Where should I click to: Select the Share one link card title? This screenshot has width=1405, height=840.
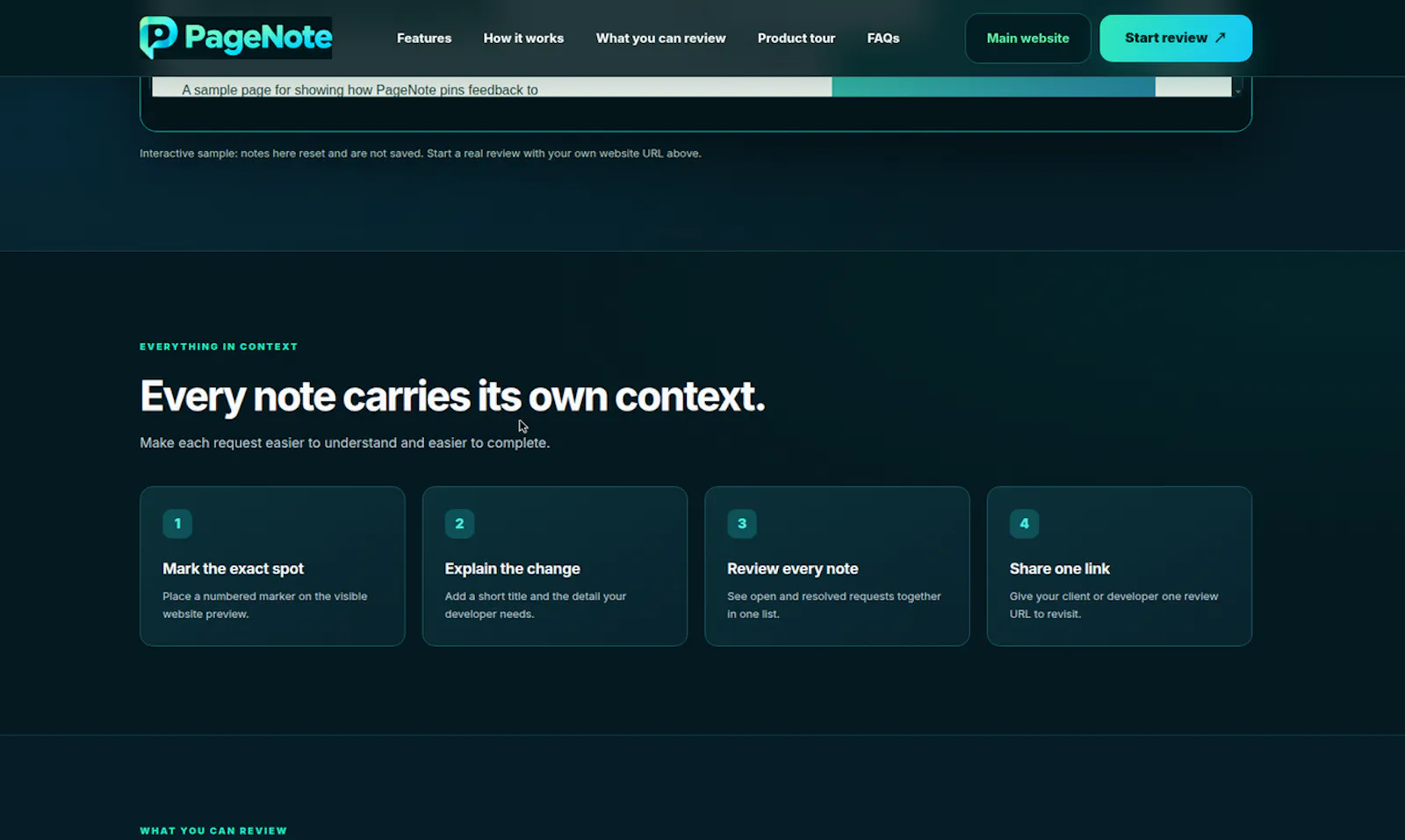1059,569
